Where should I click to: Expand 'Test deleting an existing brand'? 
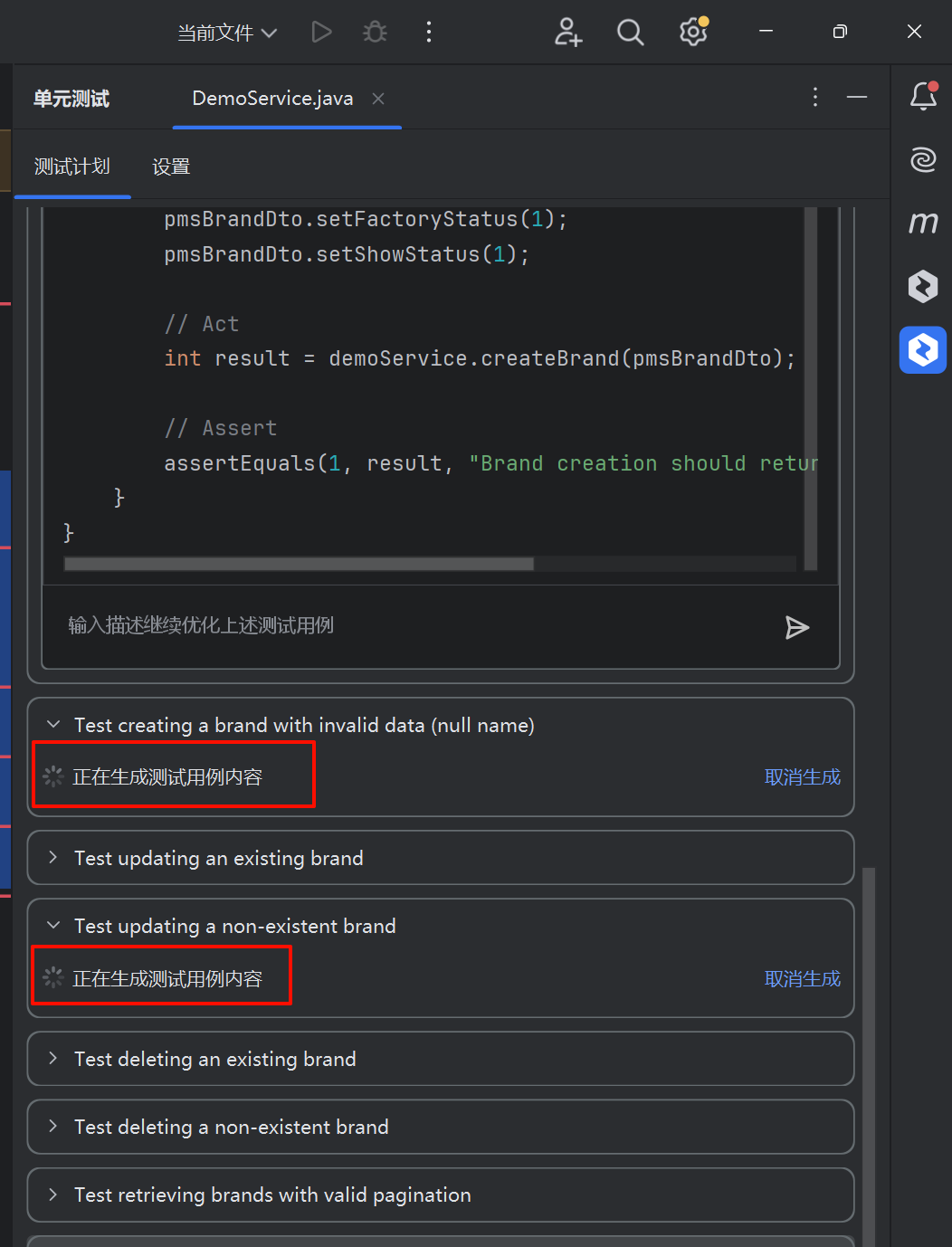53,1059
